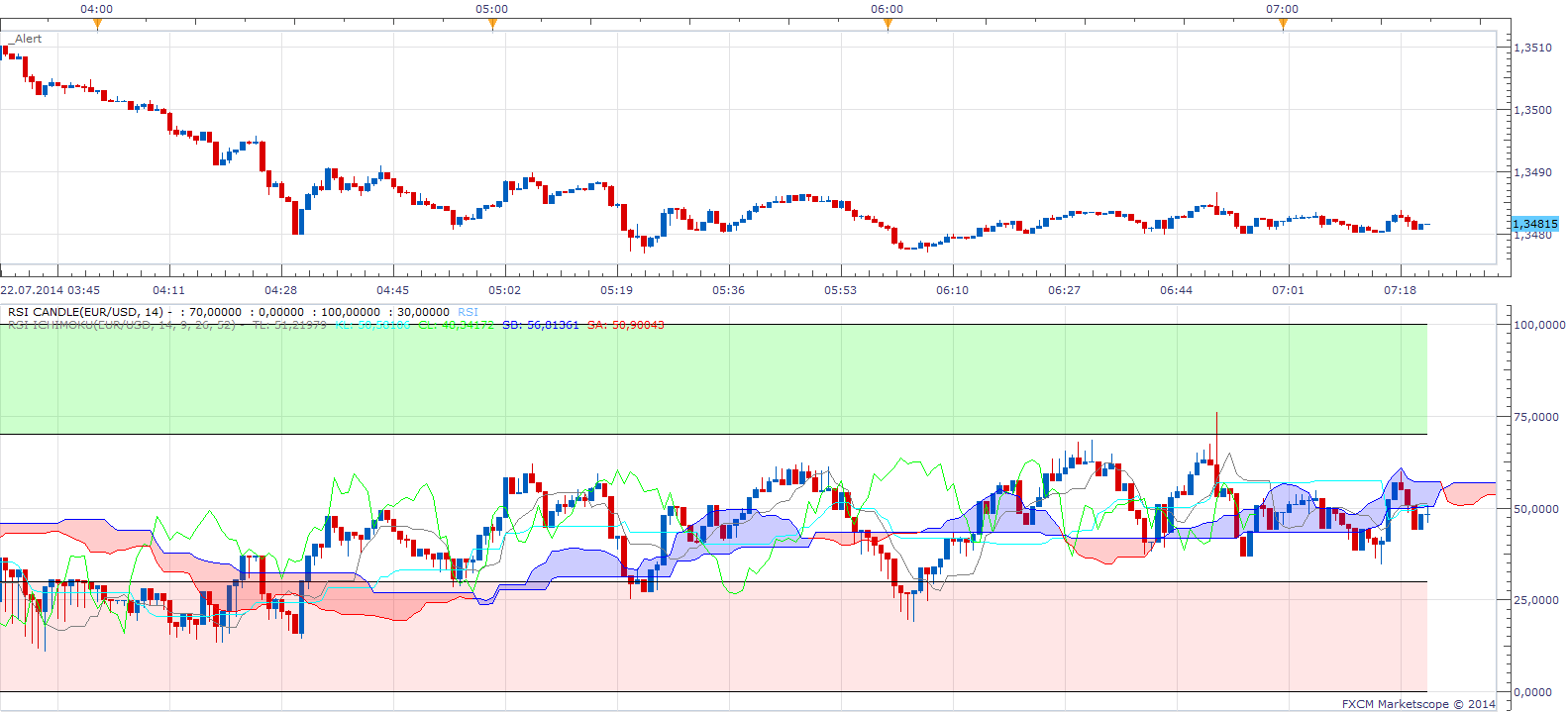Click the 25,0000 RSI axis label
The width and height of the screenshot is (1568, 713).
point(1536,600)
